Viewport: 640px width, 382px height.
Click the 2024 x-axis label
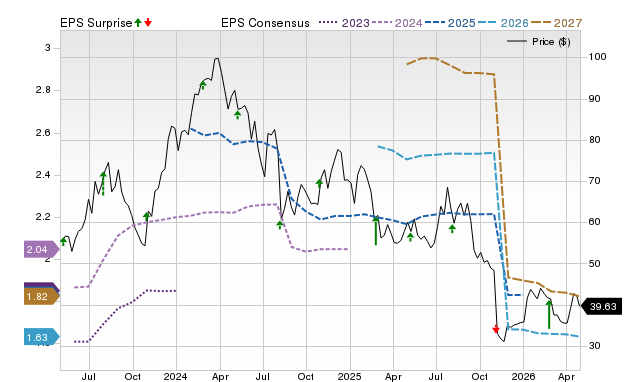176,376
